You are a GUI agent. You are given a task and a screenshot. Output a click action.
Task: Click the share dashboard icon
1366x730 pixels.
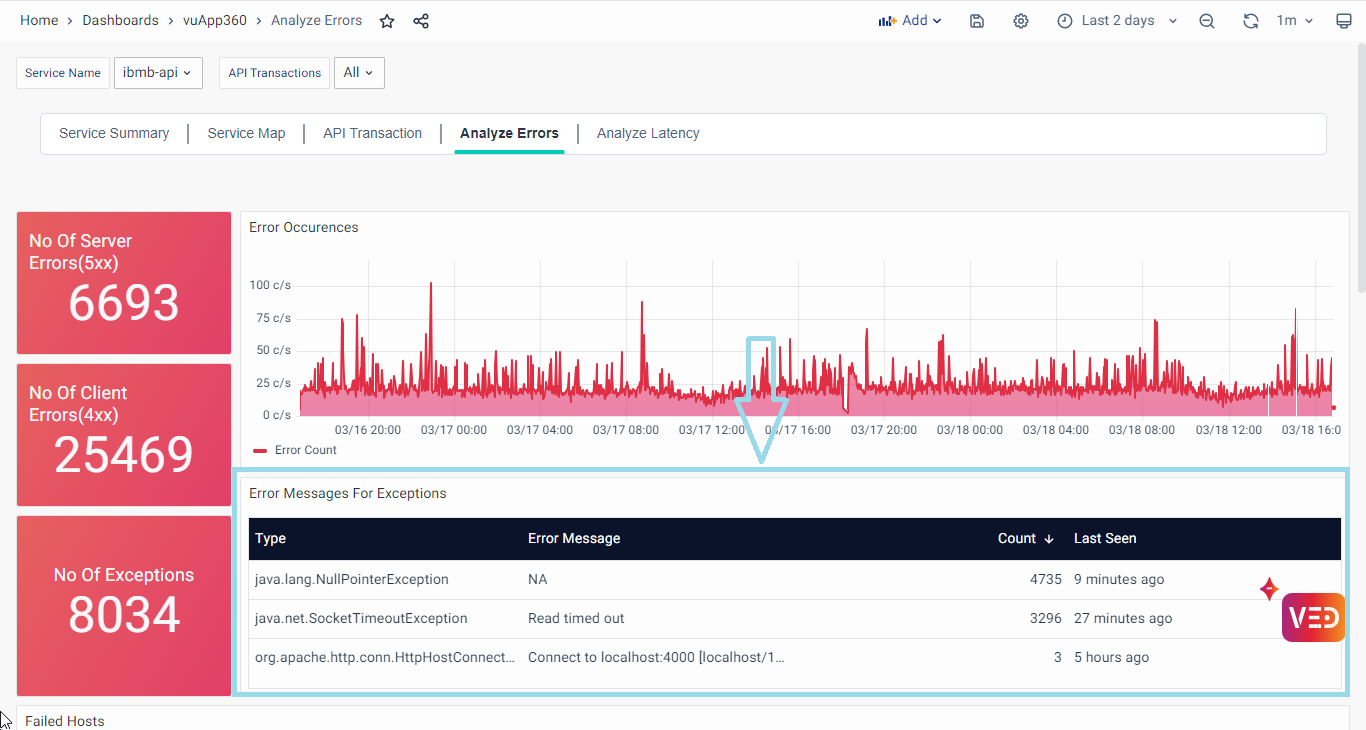[x=421, y=21]
